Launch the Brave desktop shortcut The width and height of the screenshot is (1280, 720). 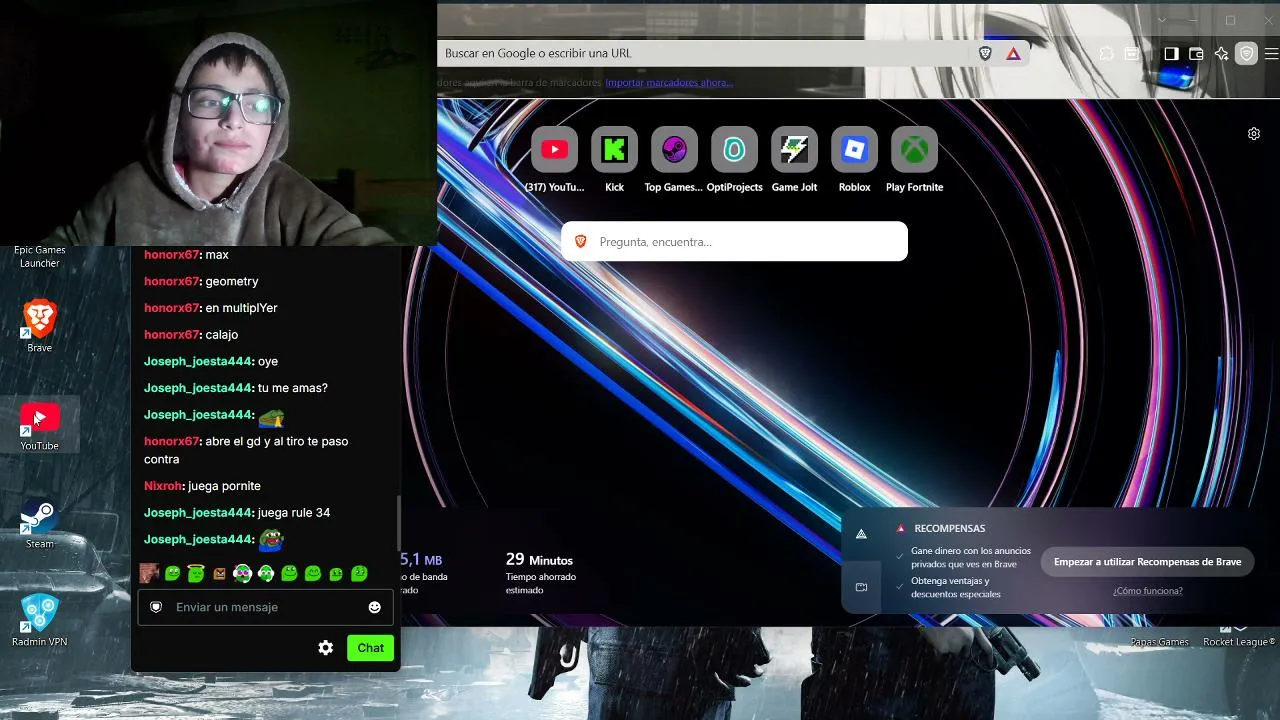pyautogui.click(x=39, y=326)
